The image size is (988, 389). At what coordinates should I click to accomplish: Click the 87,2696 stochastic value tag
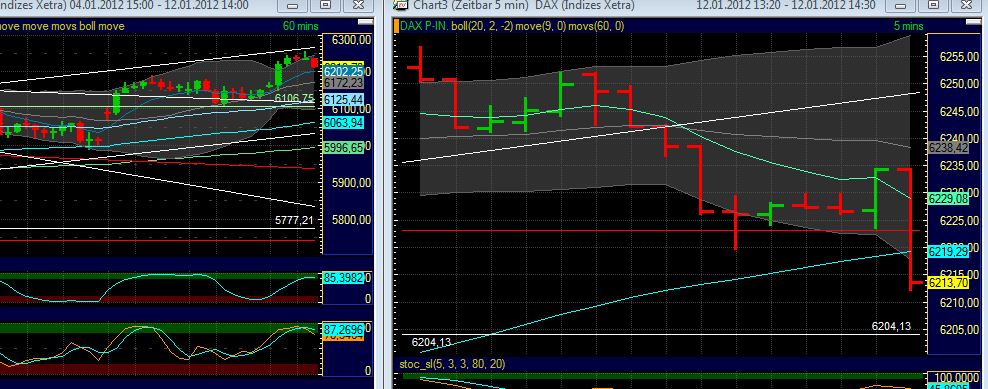pyautogui.click(x=342, y=329)
